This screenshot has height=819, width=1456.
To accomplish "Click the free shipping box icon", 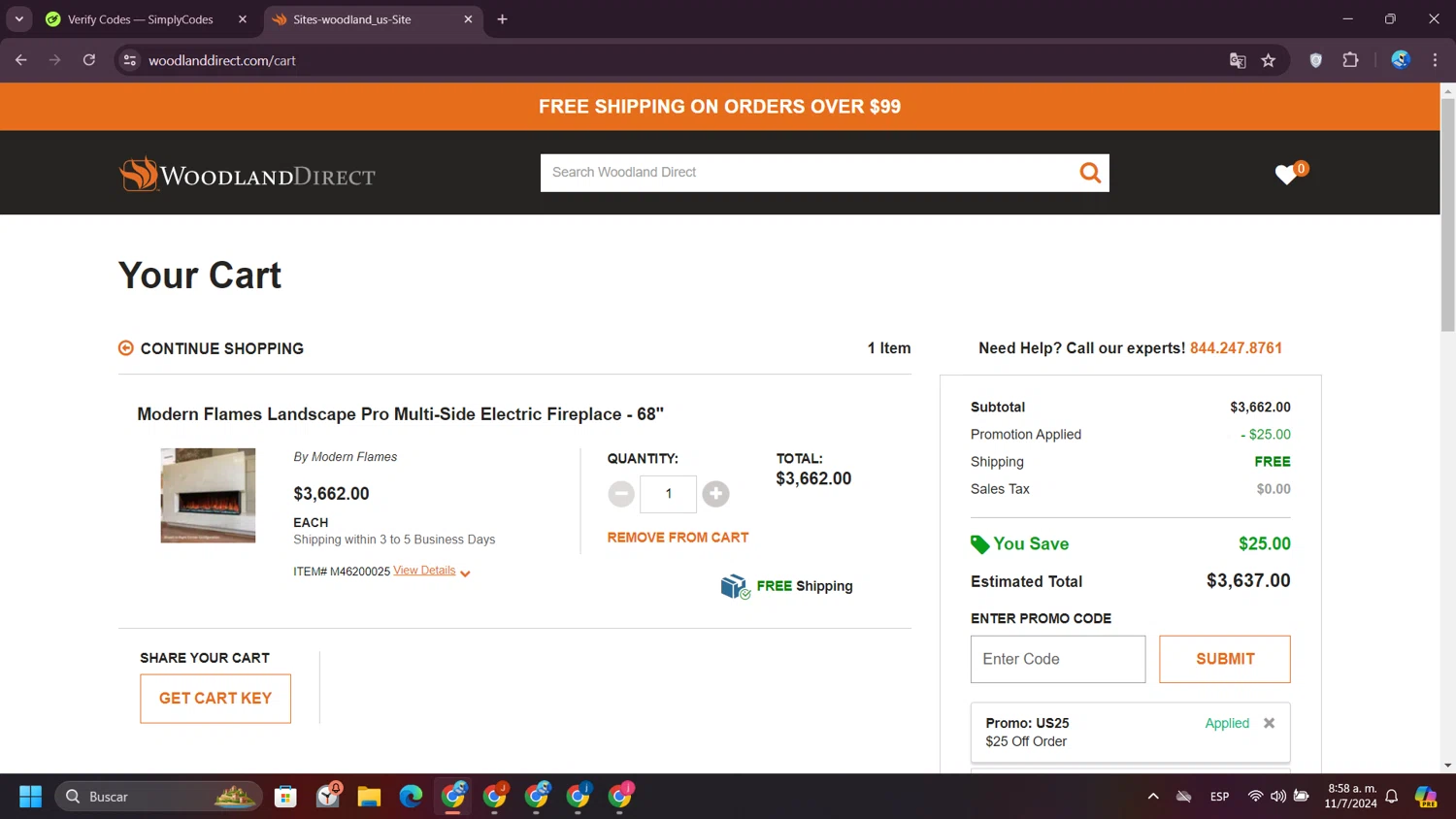I will (x=735, y=586).
